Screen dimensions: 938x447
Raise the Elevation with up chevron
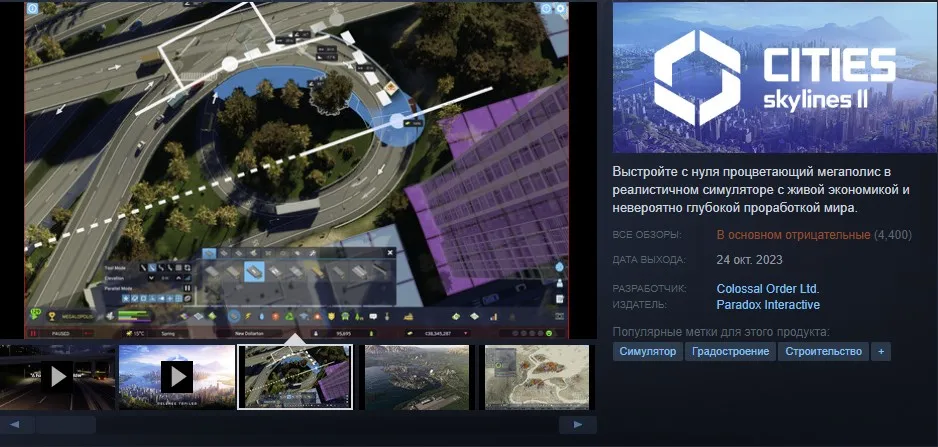click(178, 278)
